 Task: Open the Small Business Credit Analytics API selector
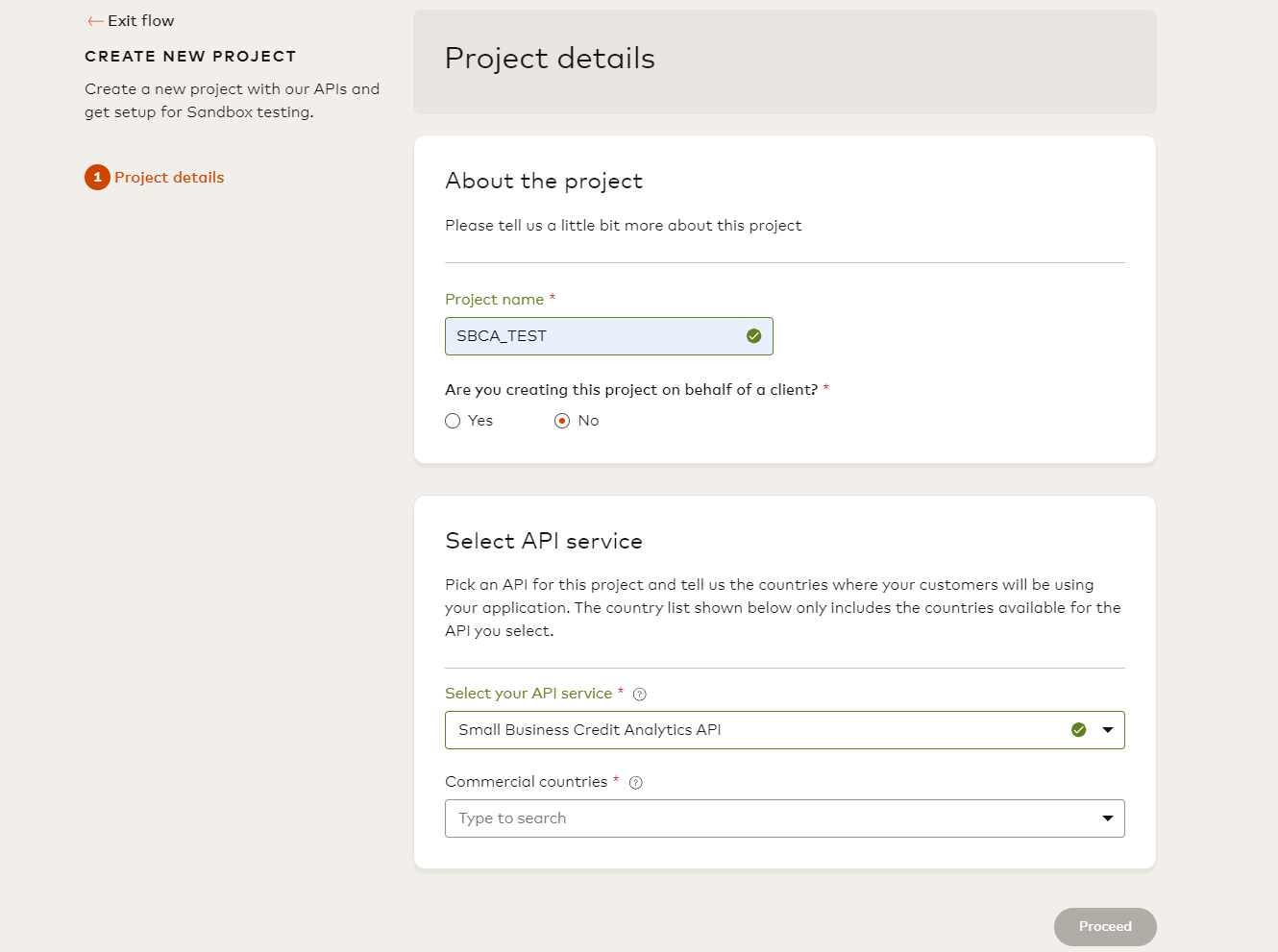click(784, 730)
